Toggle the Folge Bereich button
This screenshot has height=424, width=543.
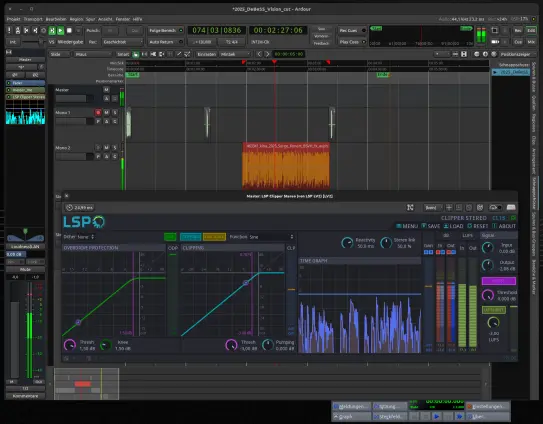click(x=166, y=30)
